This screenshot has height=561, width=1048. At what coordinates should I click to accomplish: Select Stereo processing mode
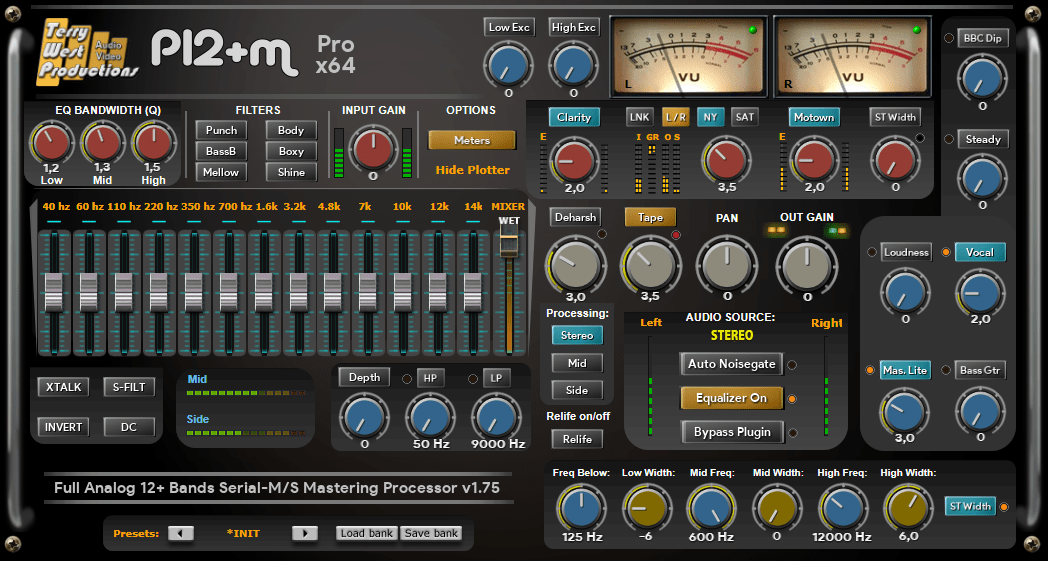tap(577, 335)
